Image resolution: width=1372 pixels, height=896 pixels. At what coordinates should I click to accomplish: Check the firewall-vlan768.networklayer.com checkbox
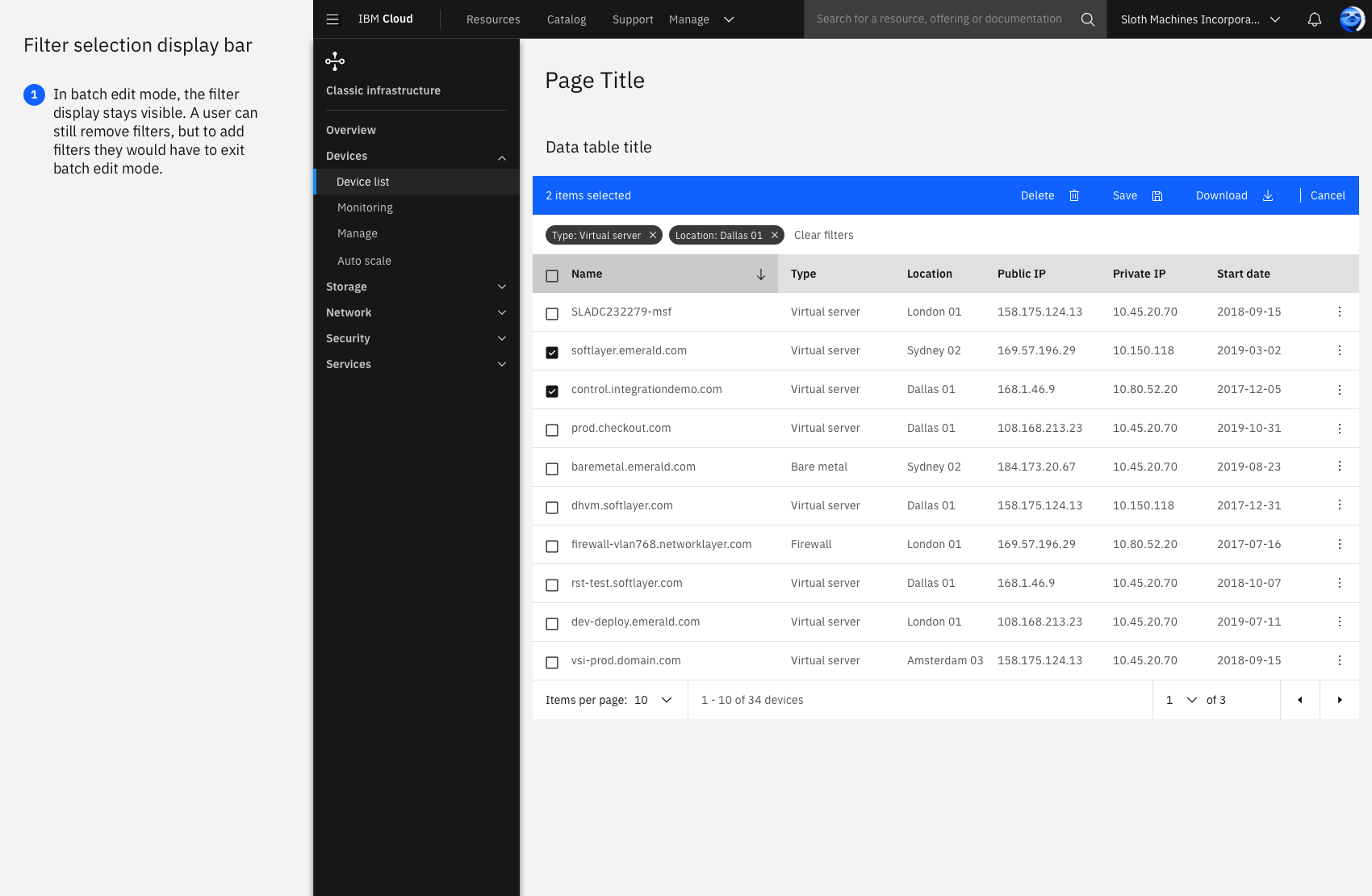[552, 546]
